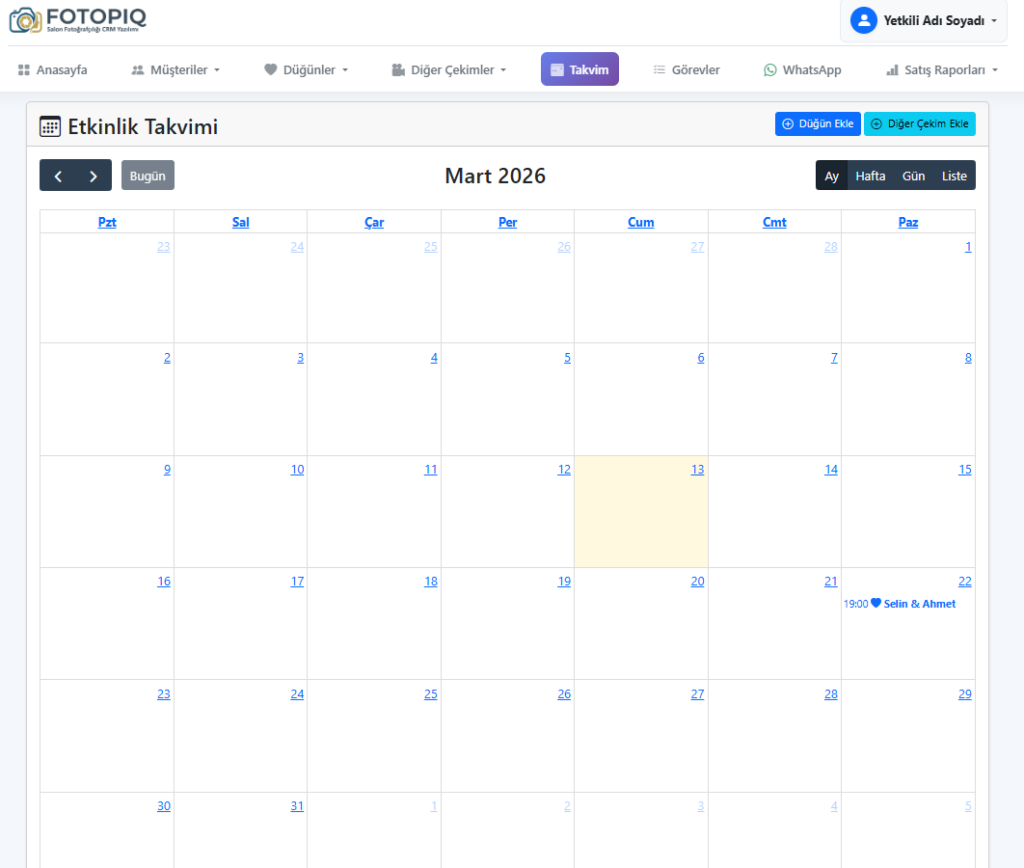Switch calendar to Ay view

click(831, 176)
